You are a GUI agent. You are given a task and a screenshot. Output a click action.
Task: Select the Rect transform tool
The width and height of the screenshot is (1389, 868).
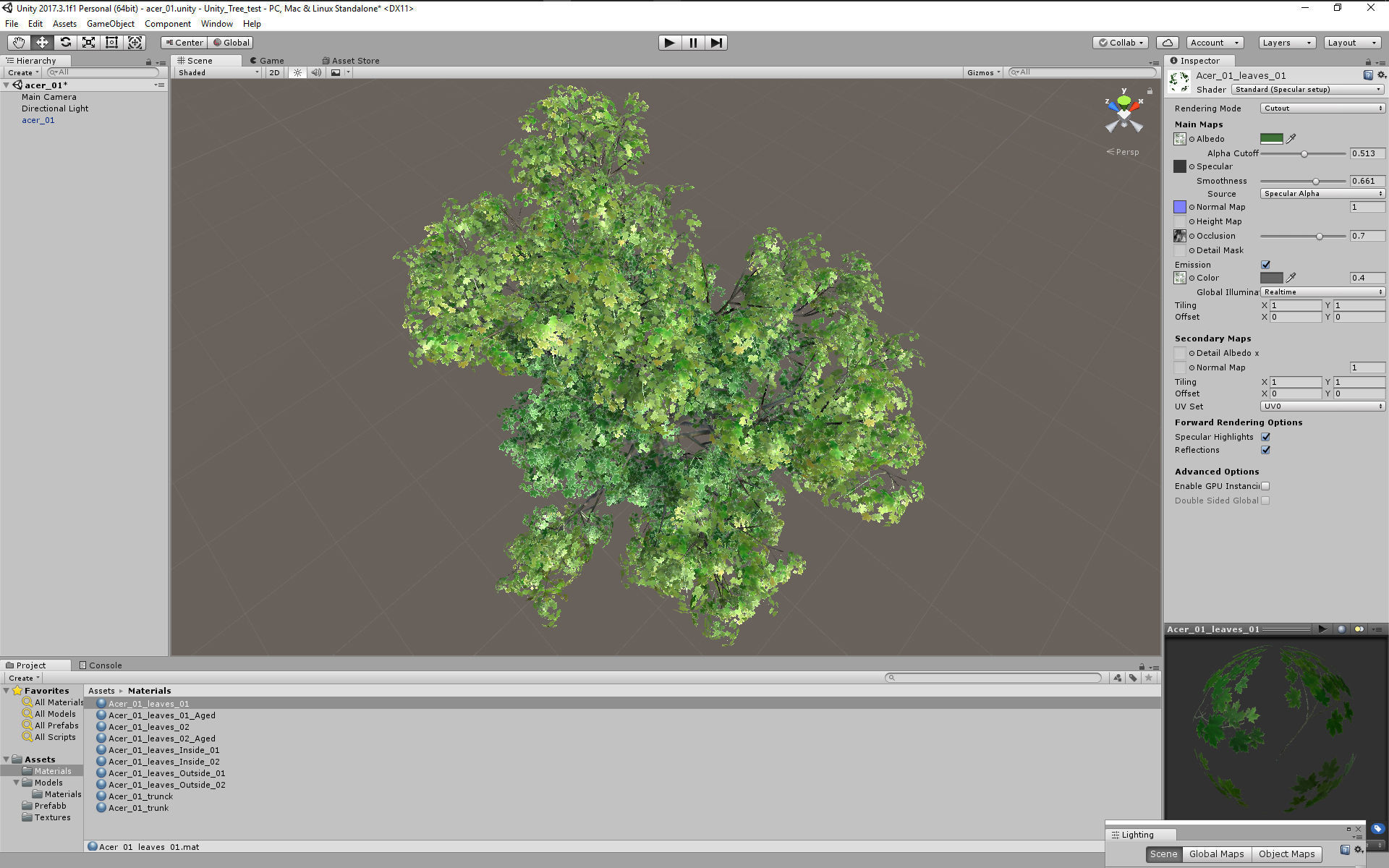point(111,43)
